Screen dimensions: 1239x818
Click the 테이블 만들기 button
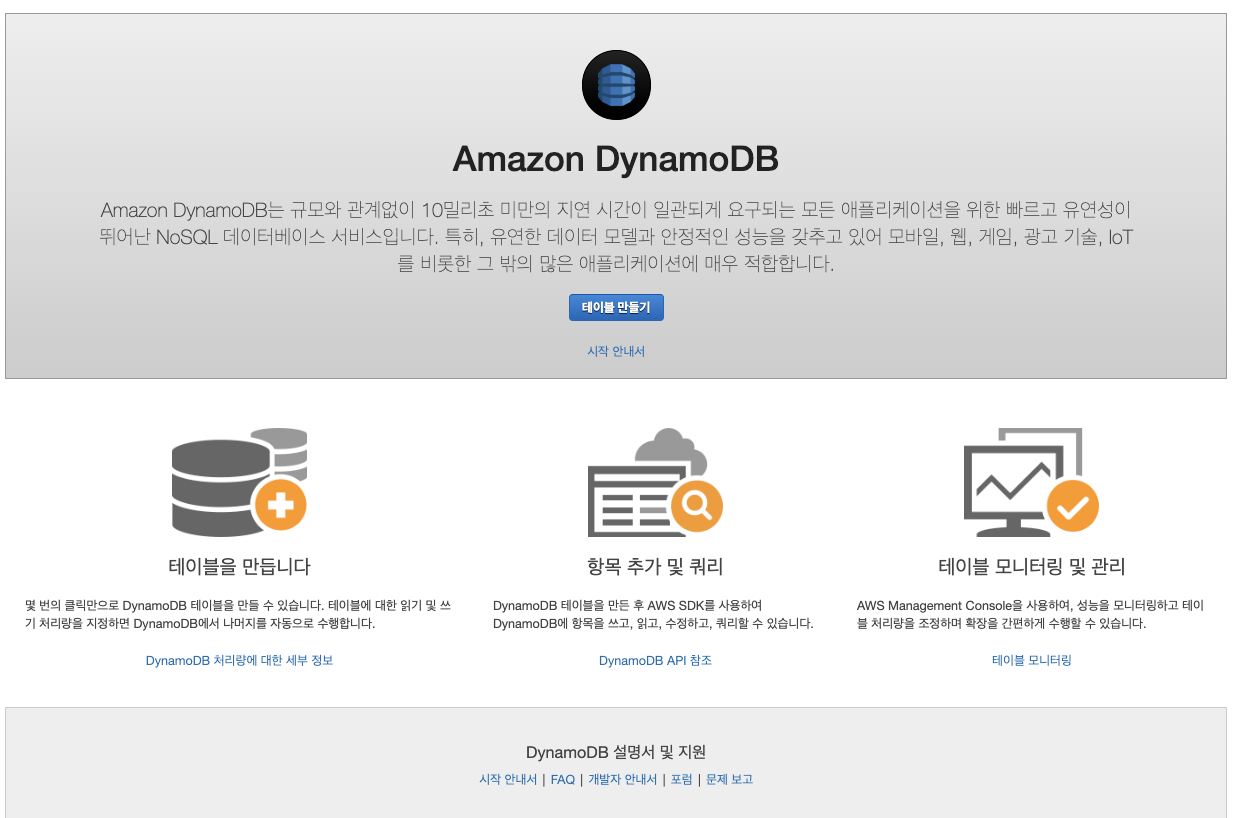point(616,308)
